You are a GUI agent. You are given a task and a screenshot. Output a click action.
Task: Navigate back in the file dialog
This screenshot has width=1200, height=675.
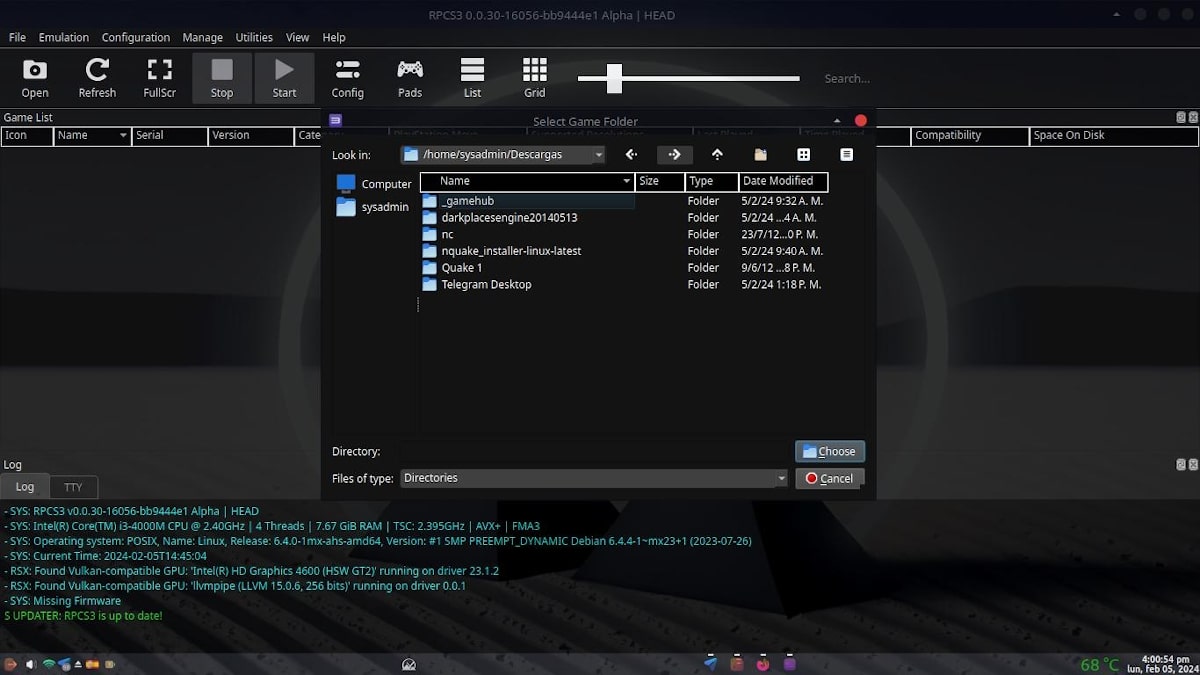tap(631, 154)
